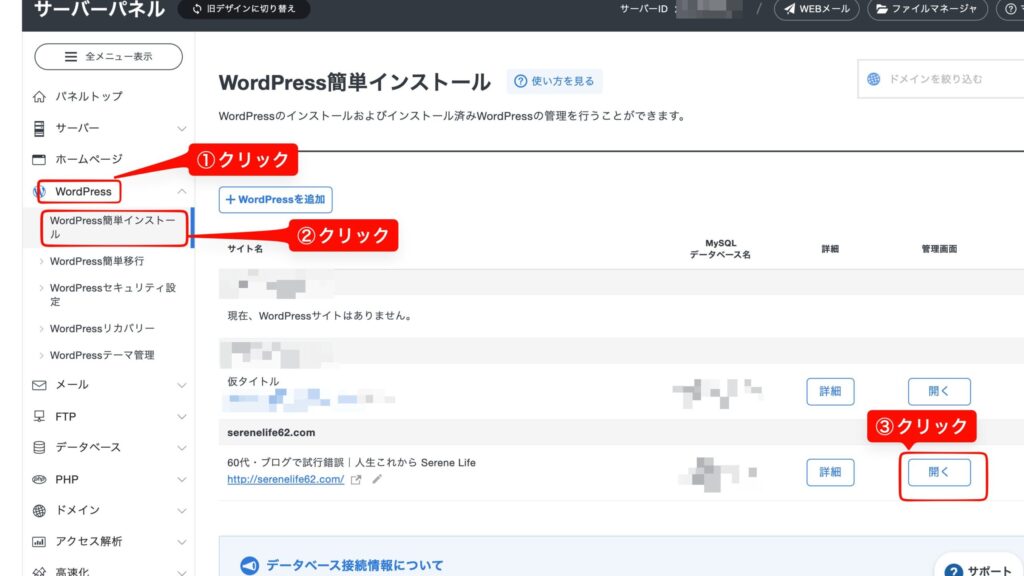Viewport: 1024px width, 576px height.
Task: Click データベース接続情報について heading
Action: click(x=355, y=566)
